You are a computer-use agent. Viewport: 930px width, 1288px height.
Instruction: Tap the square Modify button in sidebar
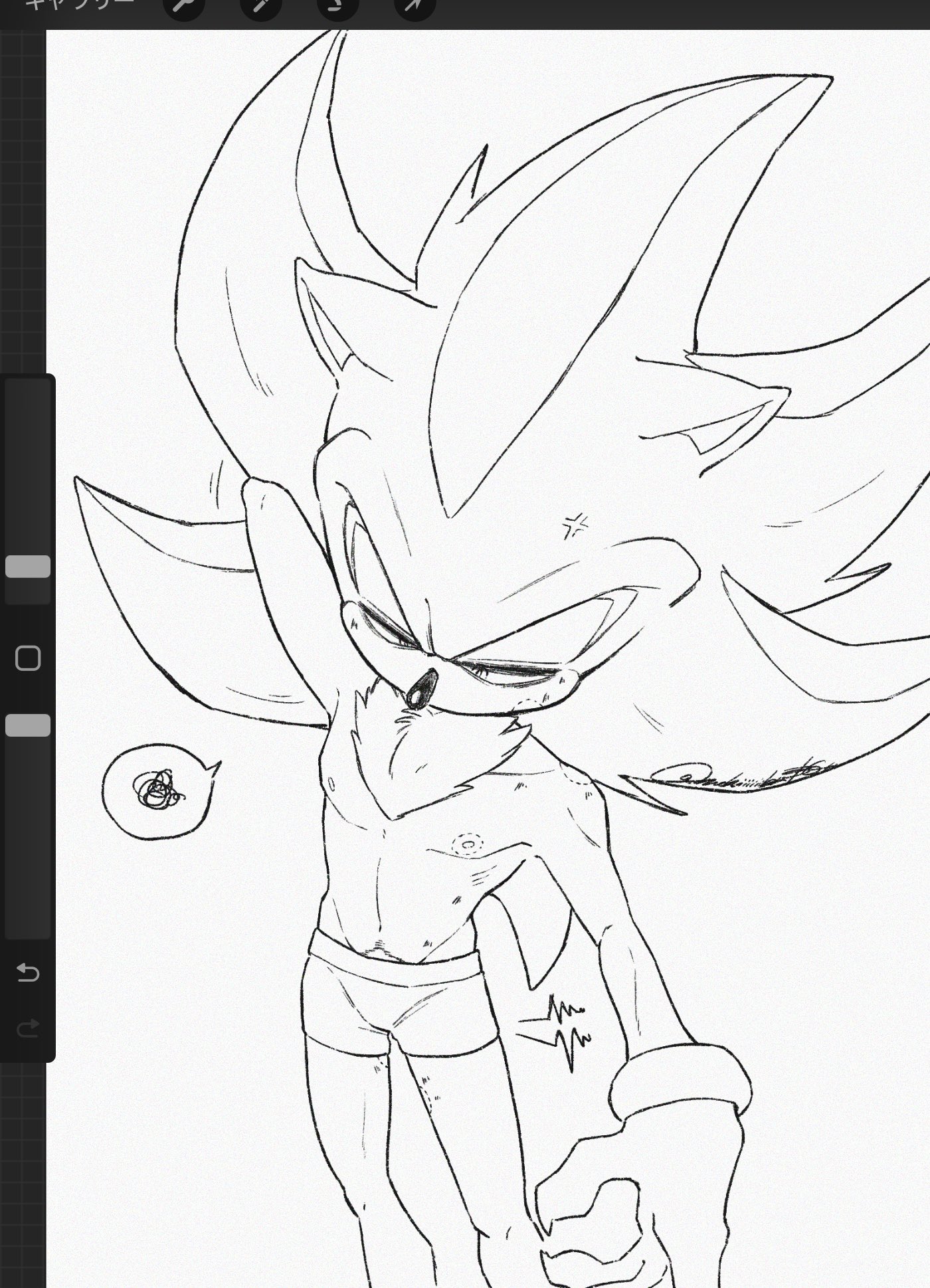(x=28, y=658)
